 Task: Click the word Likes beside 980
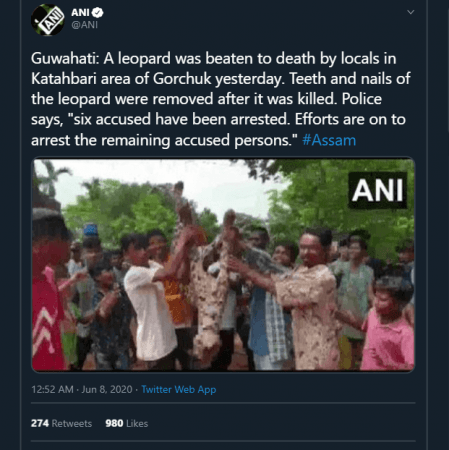pos(137,423)
